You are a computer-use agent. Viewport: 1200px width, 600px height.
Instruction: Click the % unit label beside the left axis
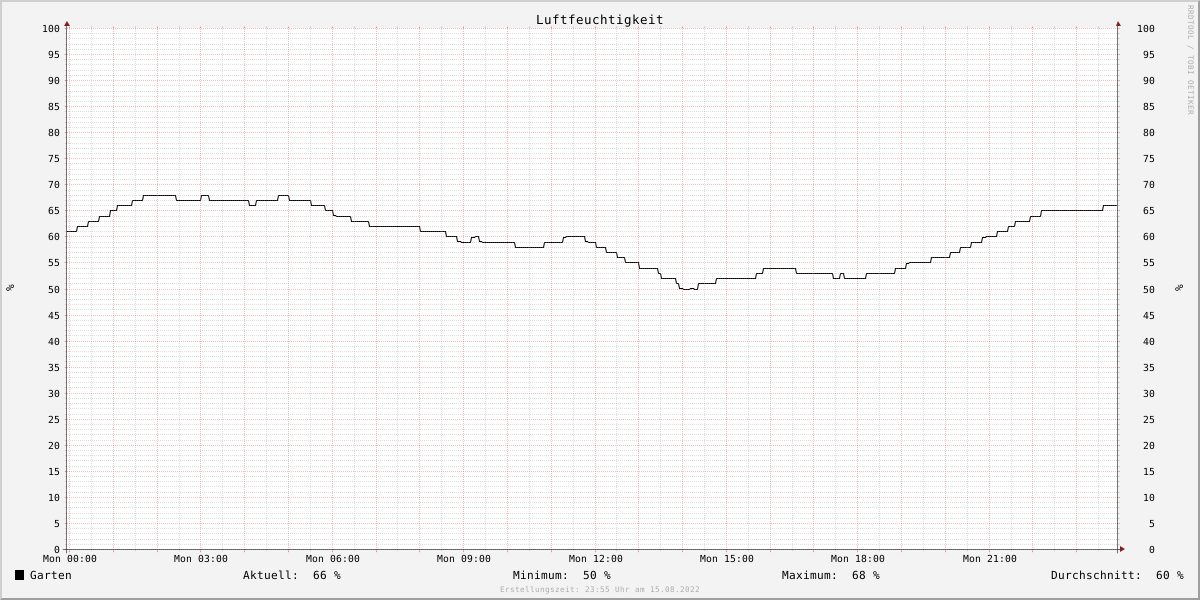point(10,288)
